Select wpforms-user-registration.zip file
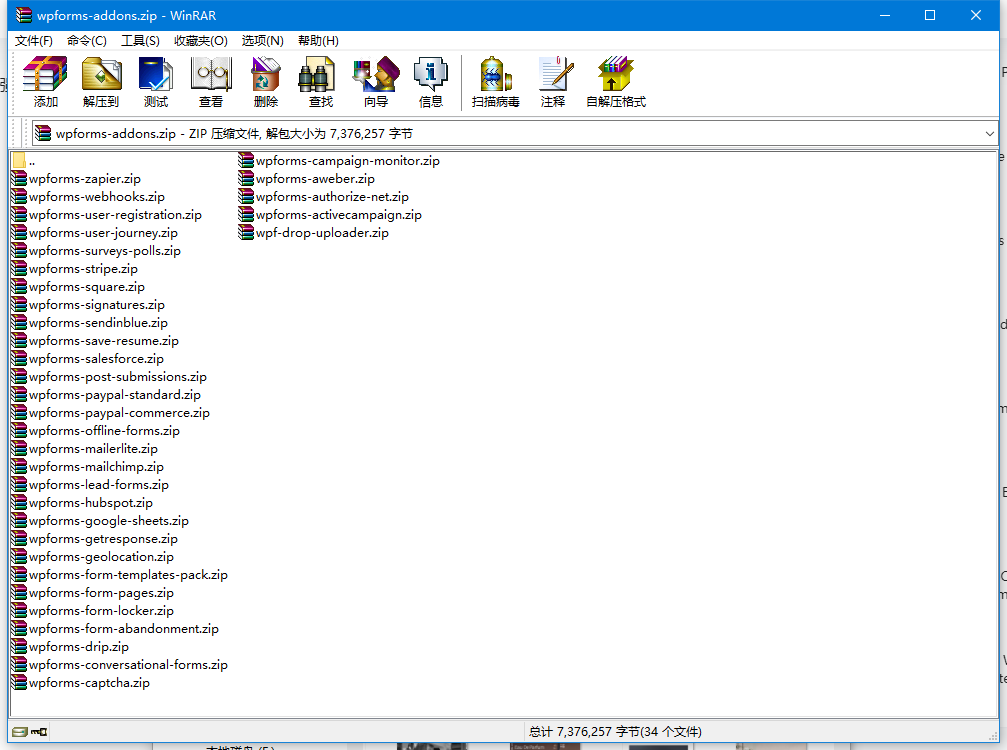This screenshot has width=1007, height=750. point(107,215)
